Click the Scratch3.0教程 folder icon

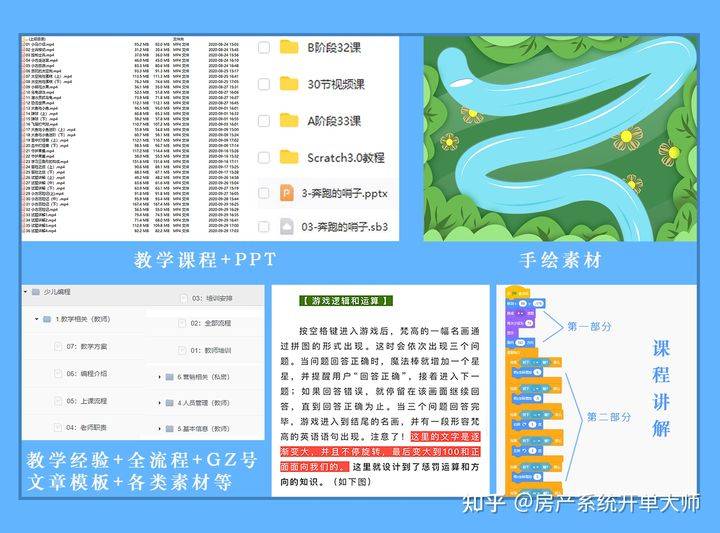289,157
